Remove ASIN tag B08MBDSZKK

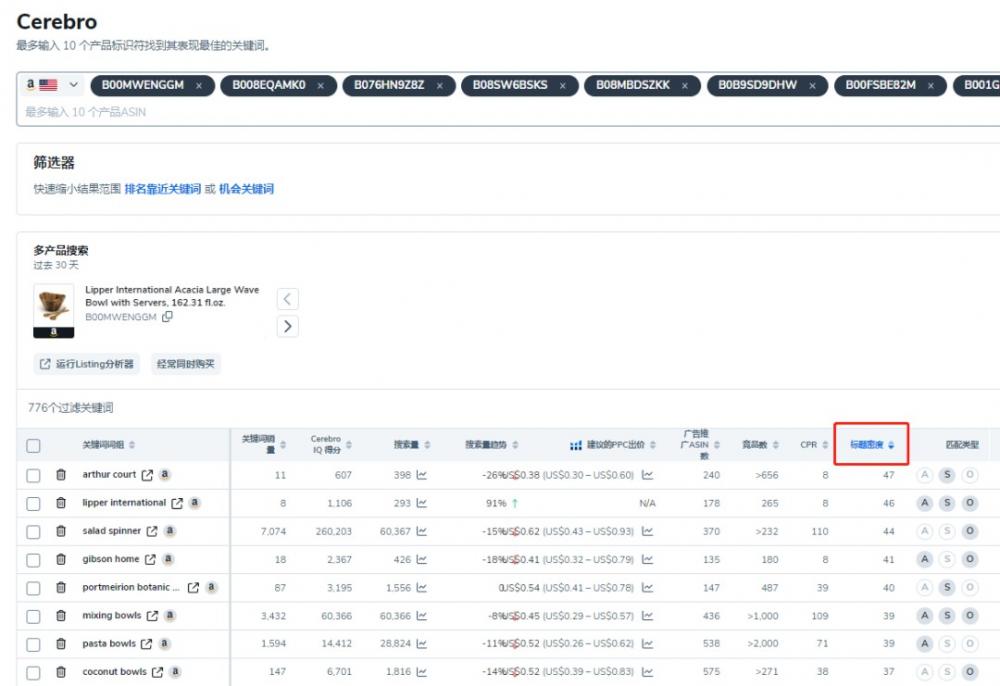[684, 85]
